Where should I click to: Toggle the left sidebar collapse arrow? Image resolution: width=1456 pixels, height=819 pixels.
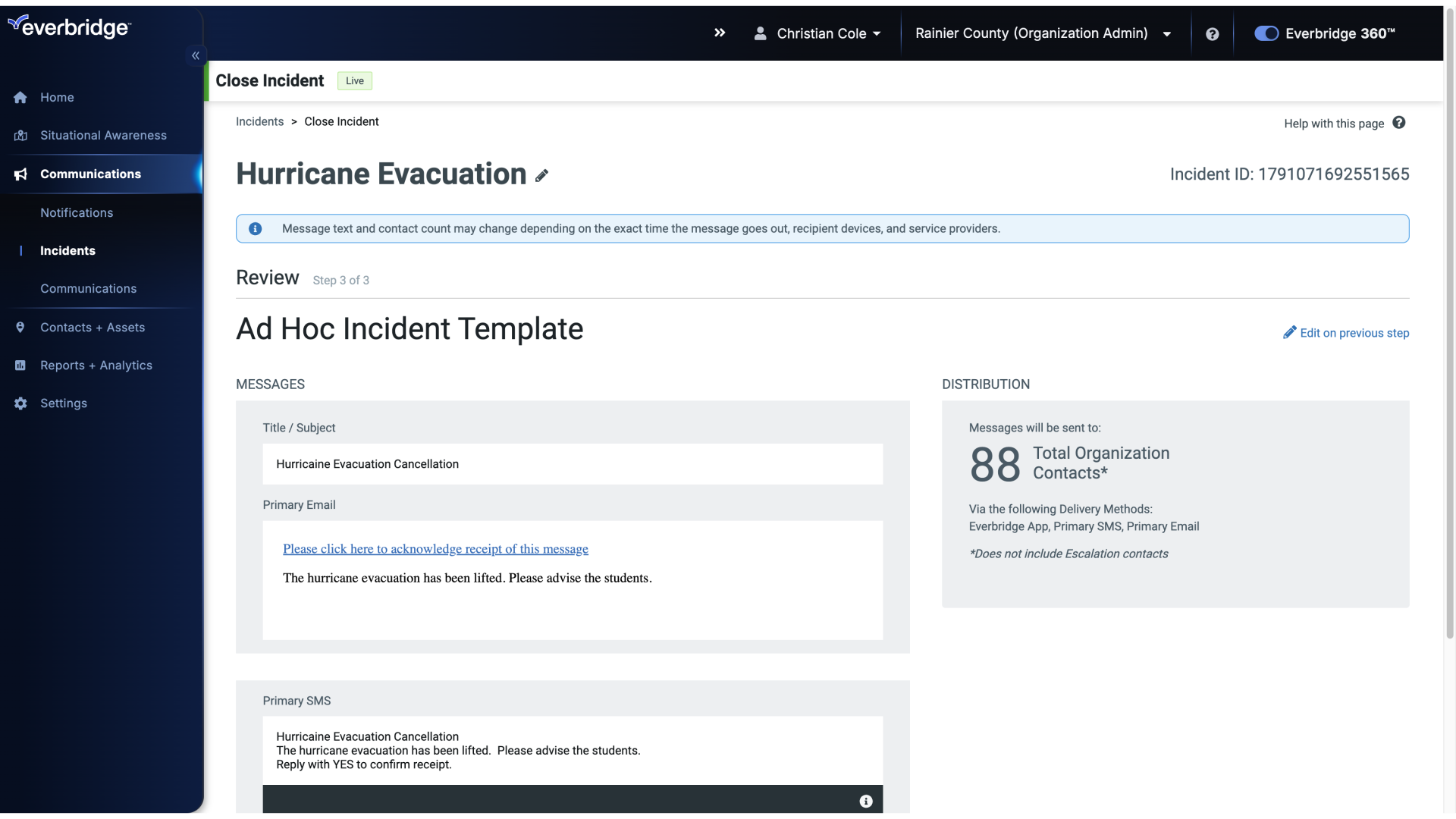196,56
